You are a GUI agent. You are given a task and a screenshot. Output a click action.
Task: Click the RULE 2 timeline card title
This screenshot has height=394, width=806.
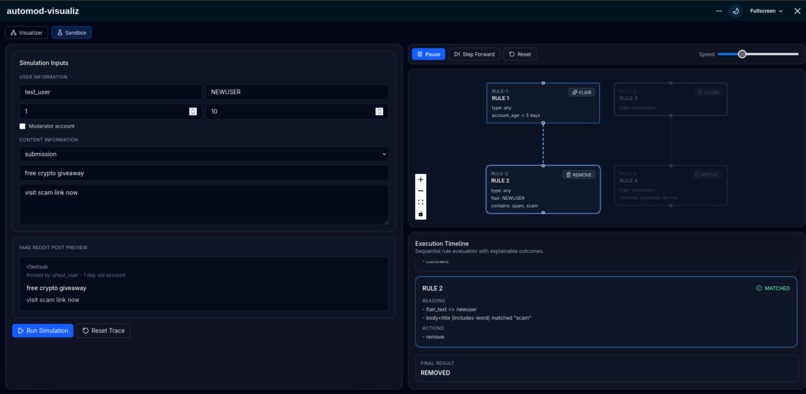click(432, 289)
